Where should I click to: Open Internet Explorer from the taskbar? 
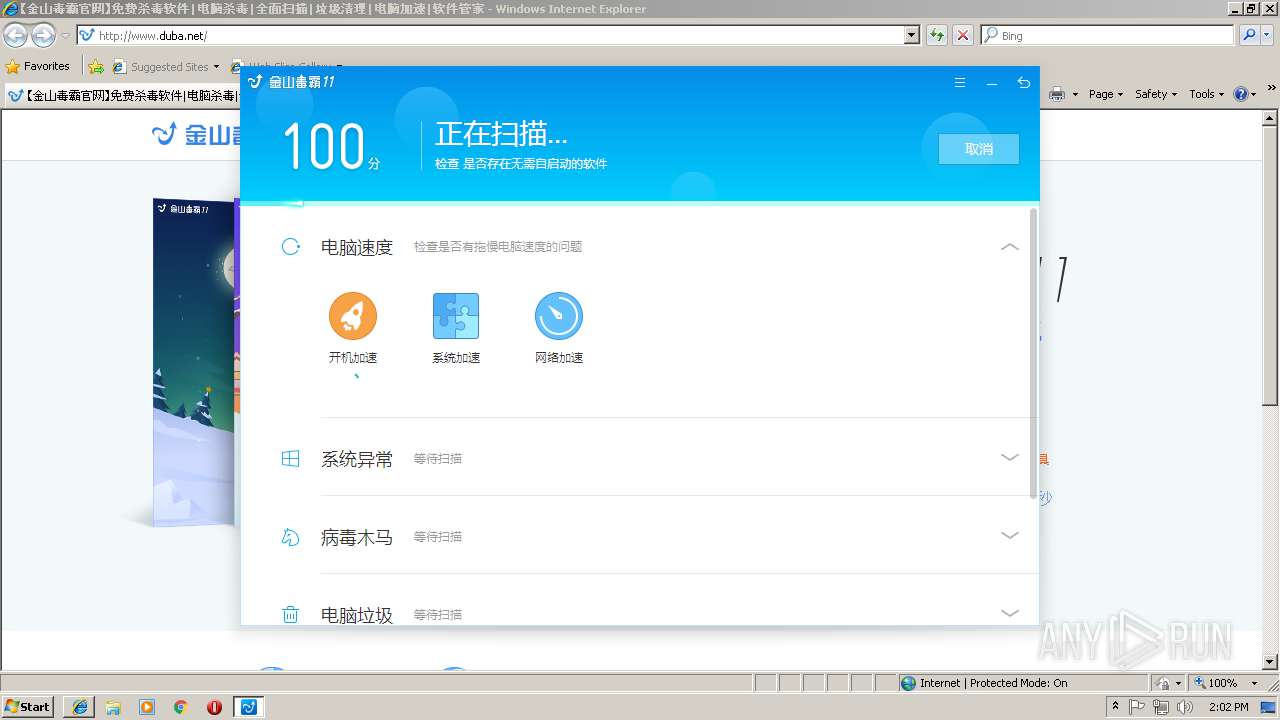tap(80, 707)
